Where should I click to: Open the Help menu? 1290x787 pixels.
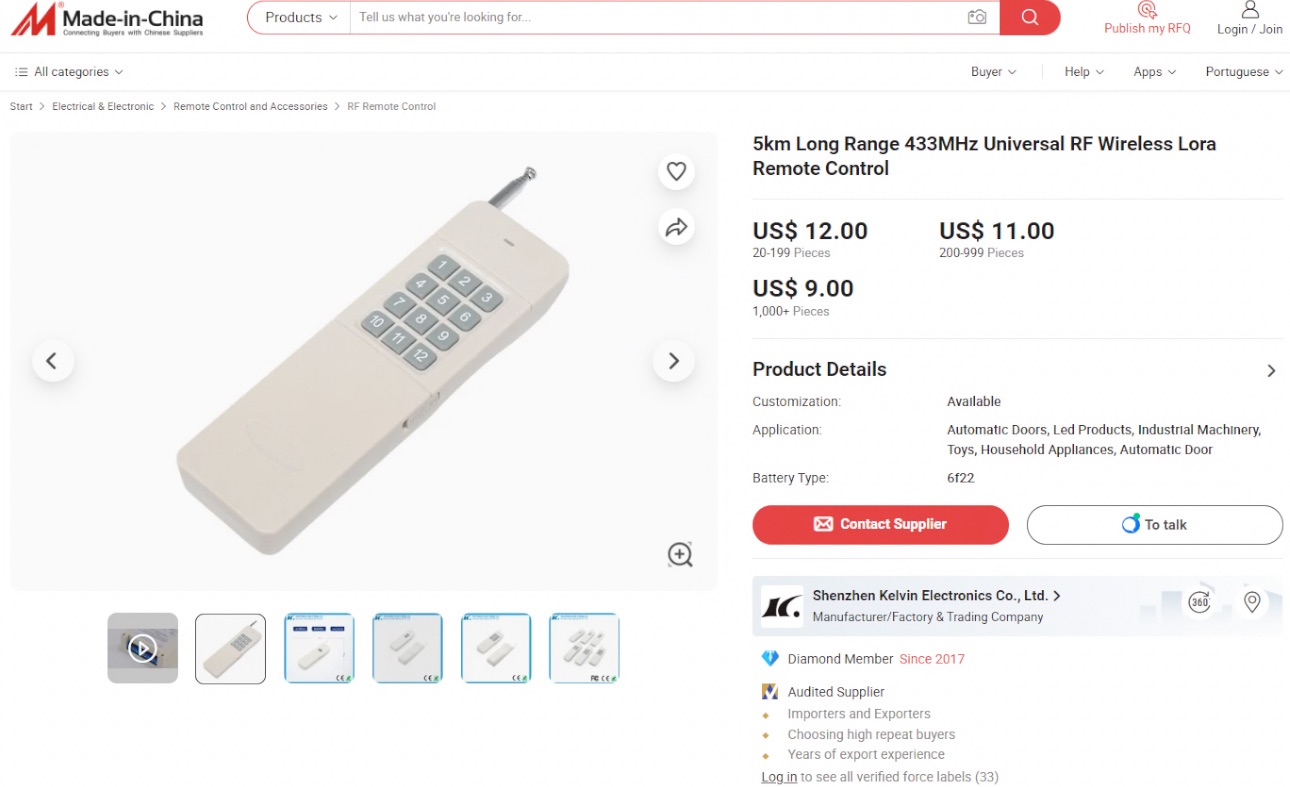(1084, 72)
